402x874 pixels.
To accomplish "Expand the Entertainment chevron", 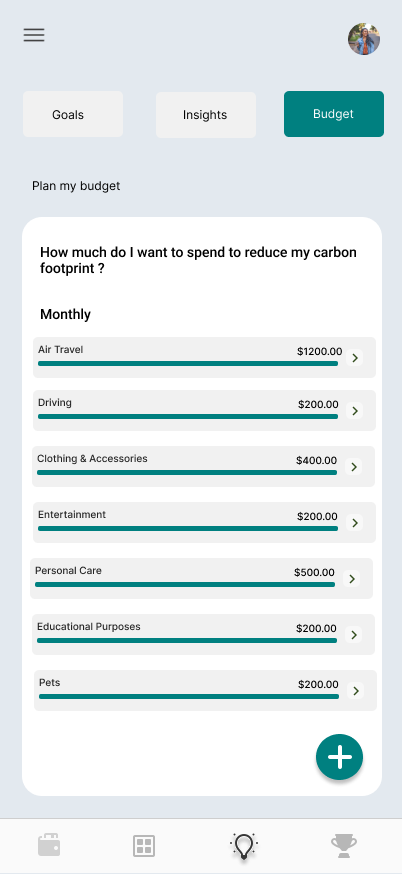I will pyautogui.click(x=355, y=522).
